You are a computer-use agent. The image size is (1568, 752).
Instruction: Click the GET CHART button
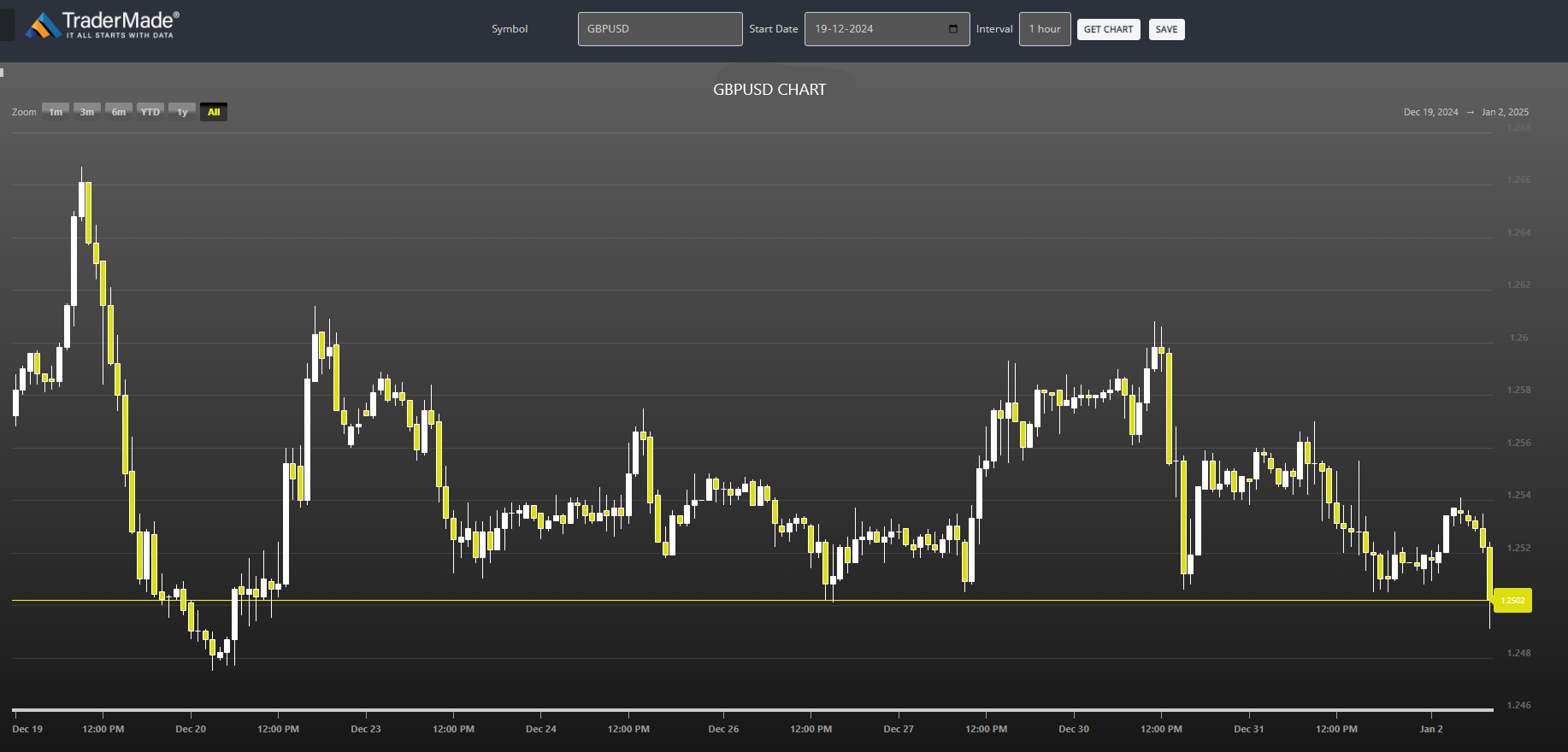(x=1108, y=29)
